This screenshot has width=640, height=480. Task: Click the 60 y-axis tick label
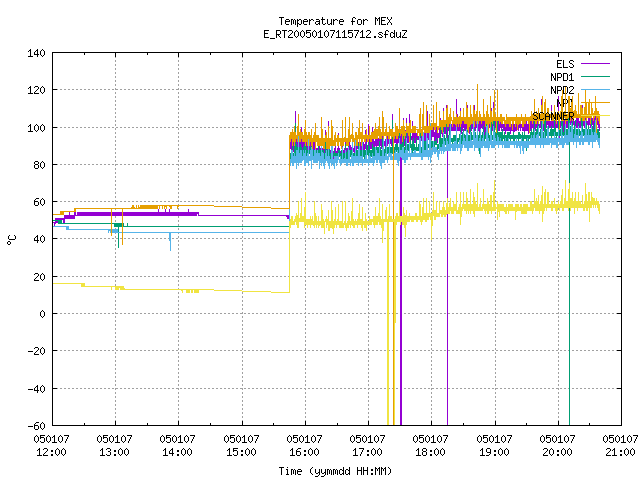click(39, 202)
